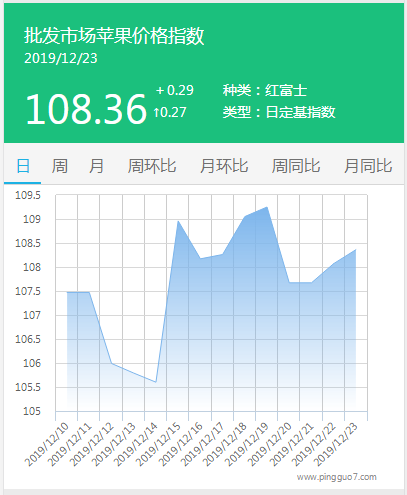Click the chart low point at 2019/12/14
407x495 pixels.
156,382
